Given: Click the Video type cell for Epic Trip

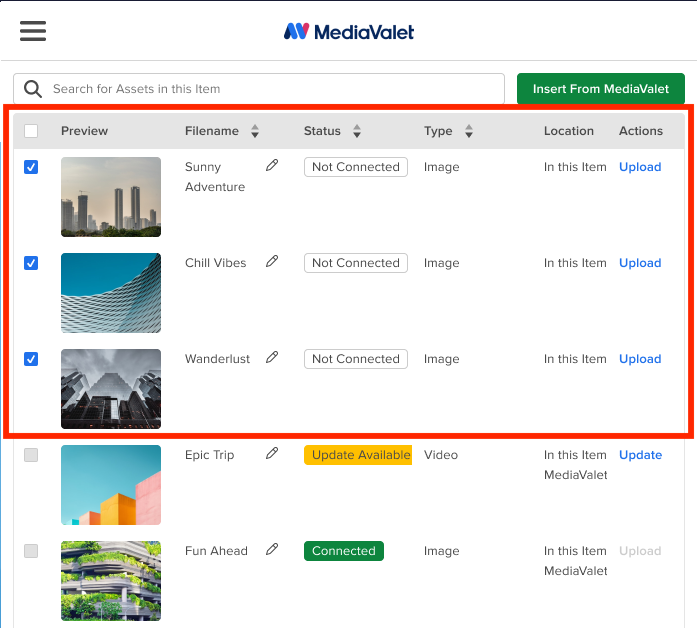Looking at the screenshot, I should (x=441, y=455).
